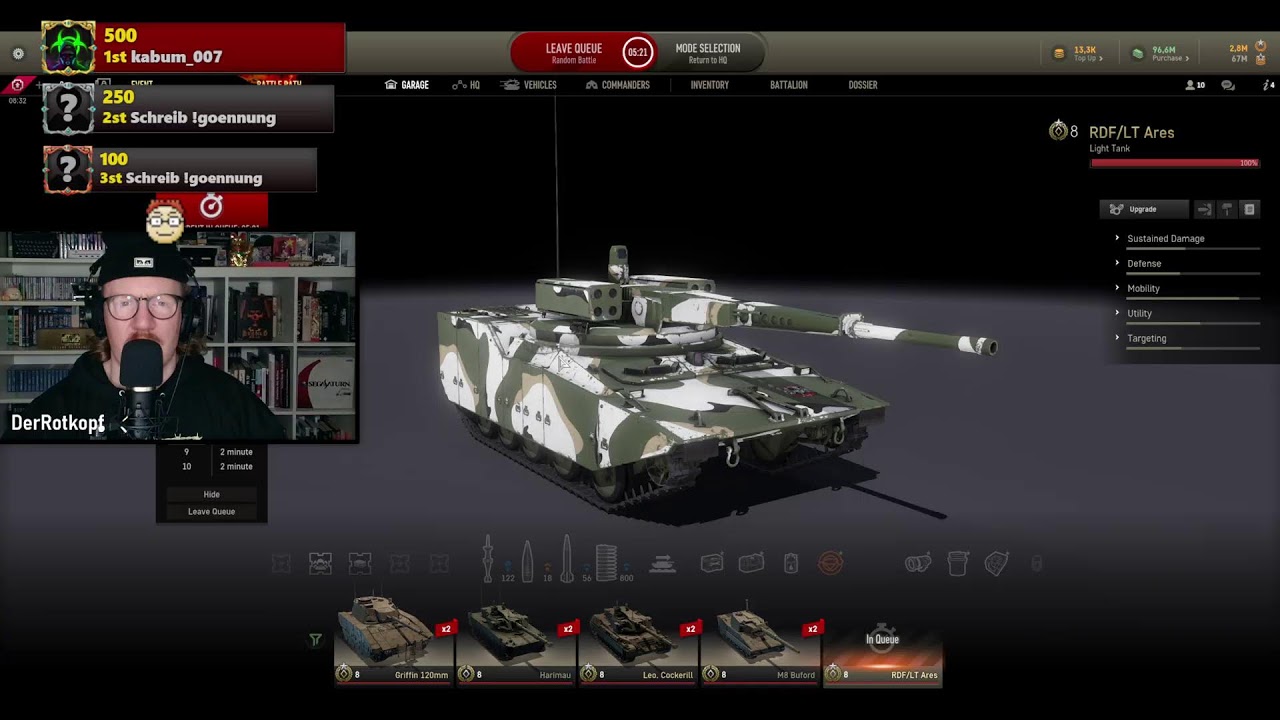
Task: Click Purchase next to 96,6M credits
Action: click(x=1170, y=59)
